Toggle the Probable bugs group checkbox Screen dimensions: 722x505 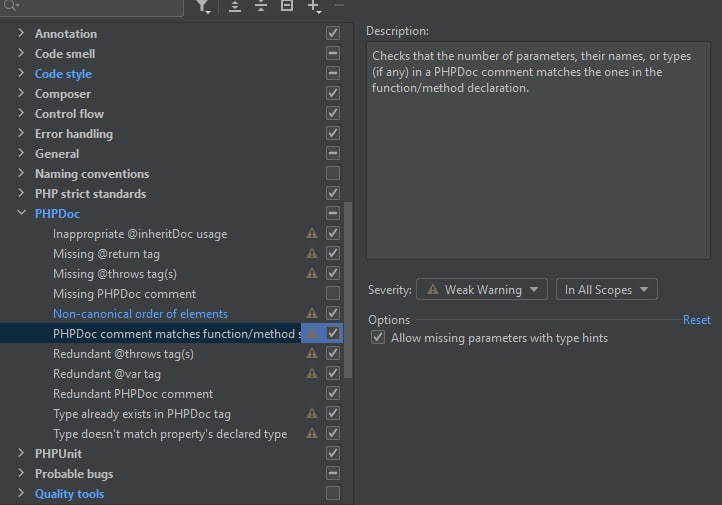click(333, 473)
